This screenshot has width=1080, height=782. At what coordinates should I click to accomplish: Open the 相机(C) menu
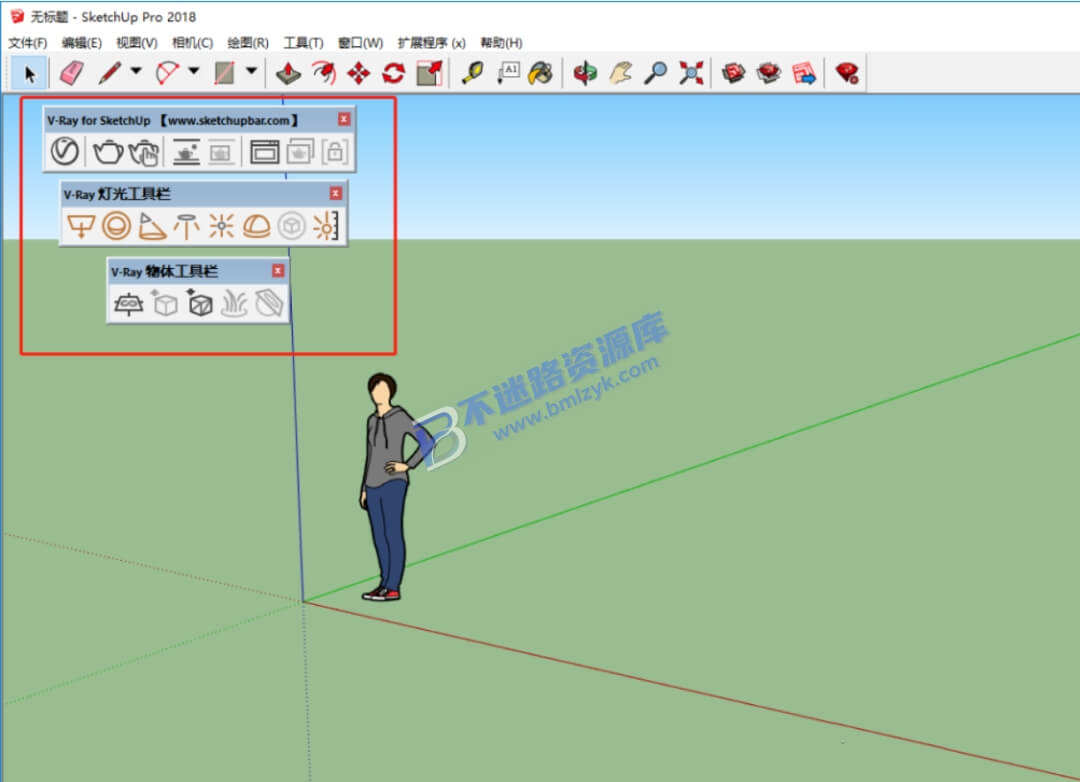tap(192, 43)
